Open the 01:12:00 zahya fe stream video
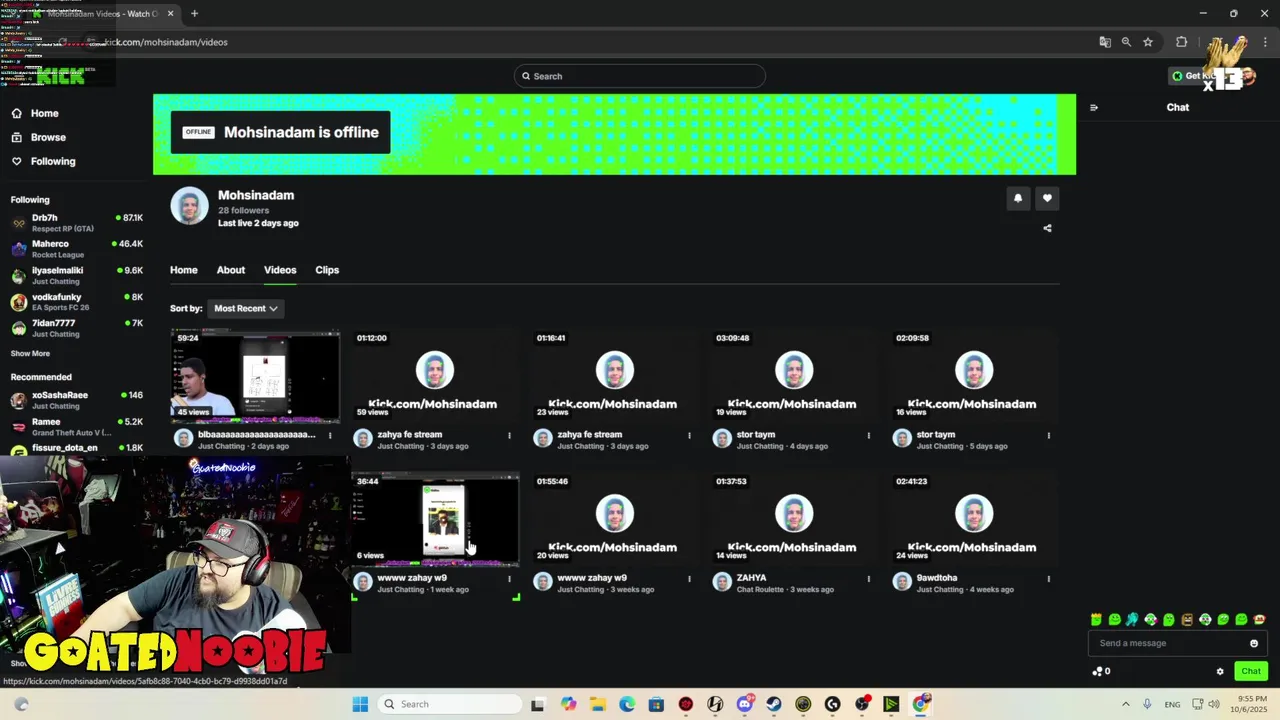The image size is (1280, 720). (435, 376)
